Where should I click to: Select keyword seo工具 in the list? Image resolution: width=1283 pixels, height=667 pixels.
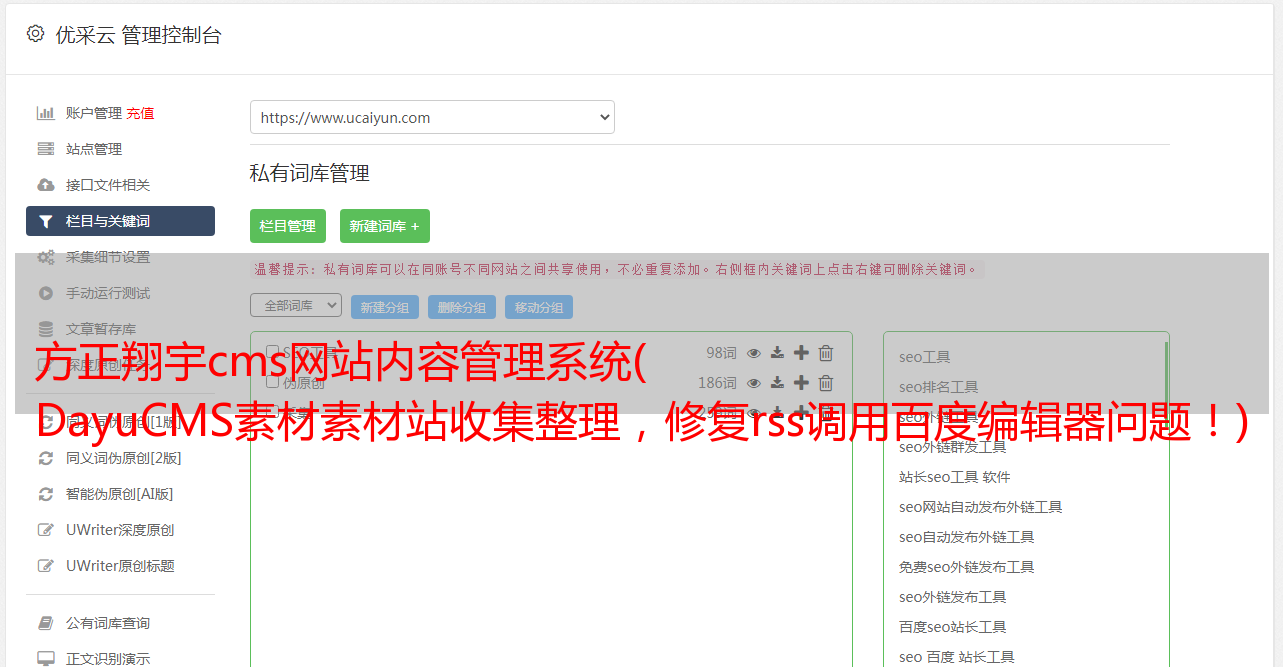click(x=924, y=357)
